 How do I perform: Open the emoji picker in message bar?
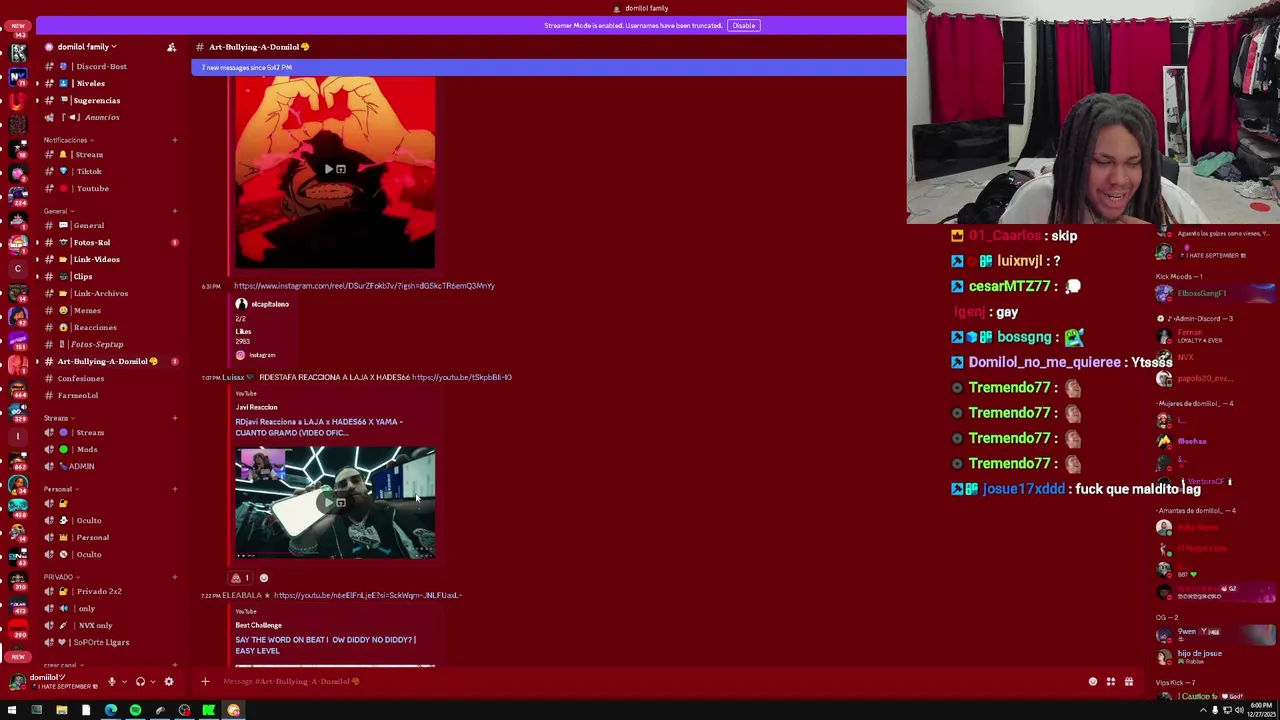click(1093, 682)
